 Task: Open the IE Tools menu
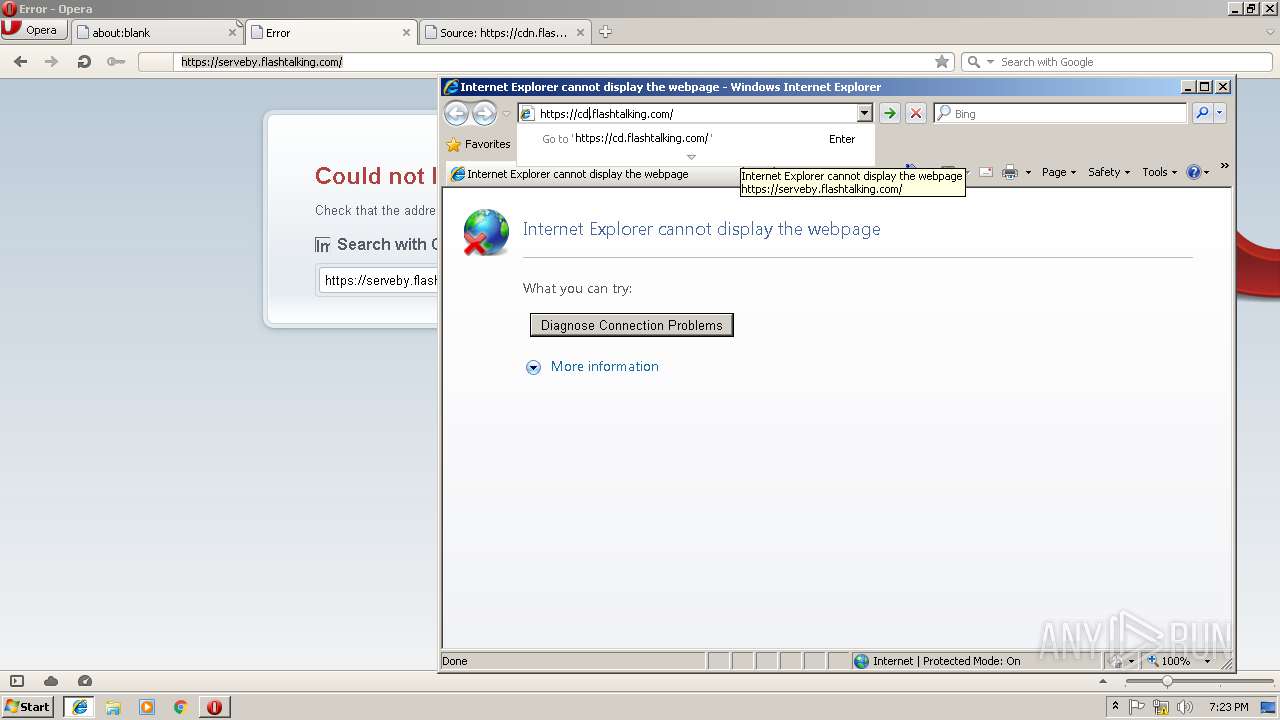click(1160, 172)
